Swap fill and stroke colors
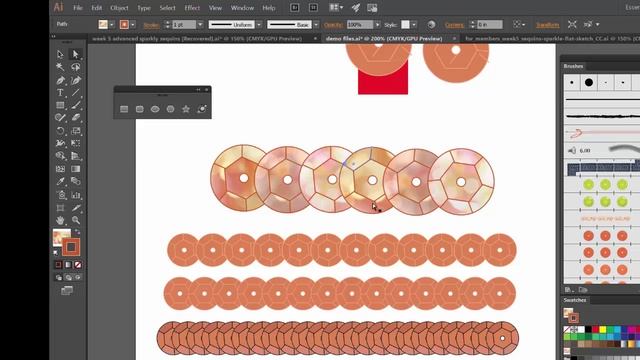The height and width of the screenshot is (360, 640). (x=77, y=232)
